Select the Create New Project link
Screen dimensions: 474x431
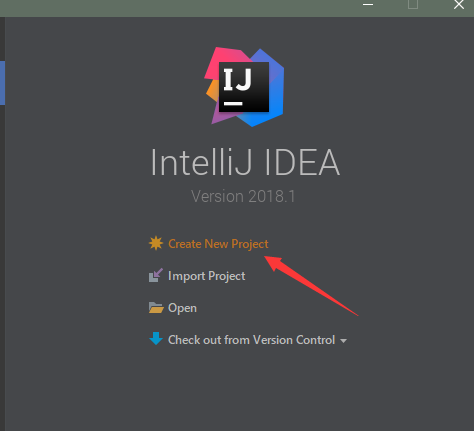tap(218, 244)
